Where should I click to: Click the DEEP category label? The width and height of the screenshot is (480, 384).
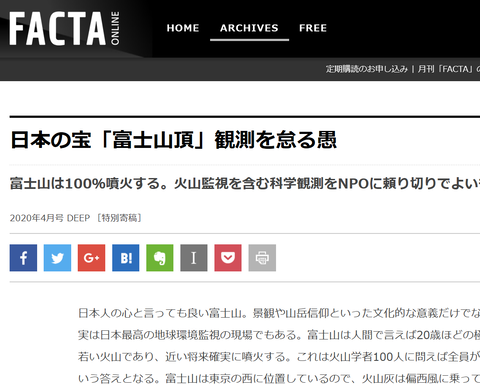[x=79, y=218]
